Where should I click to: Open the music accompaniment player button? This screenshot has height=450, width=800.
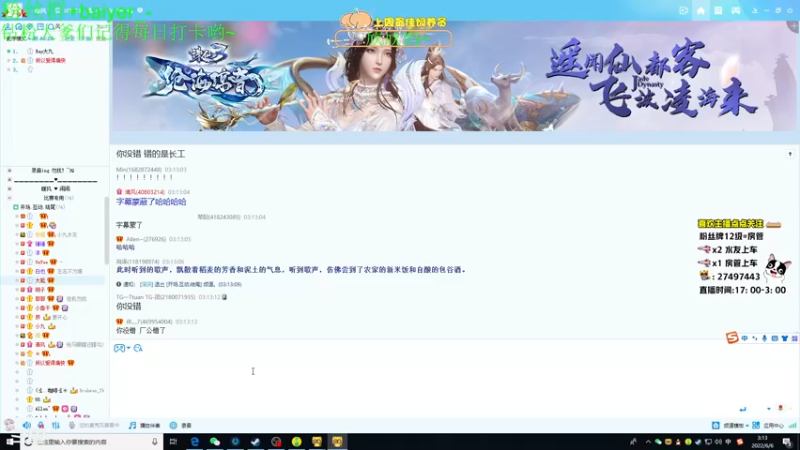pos(144,425)
